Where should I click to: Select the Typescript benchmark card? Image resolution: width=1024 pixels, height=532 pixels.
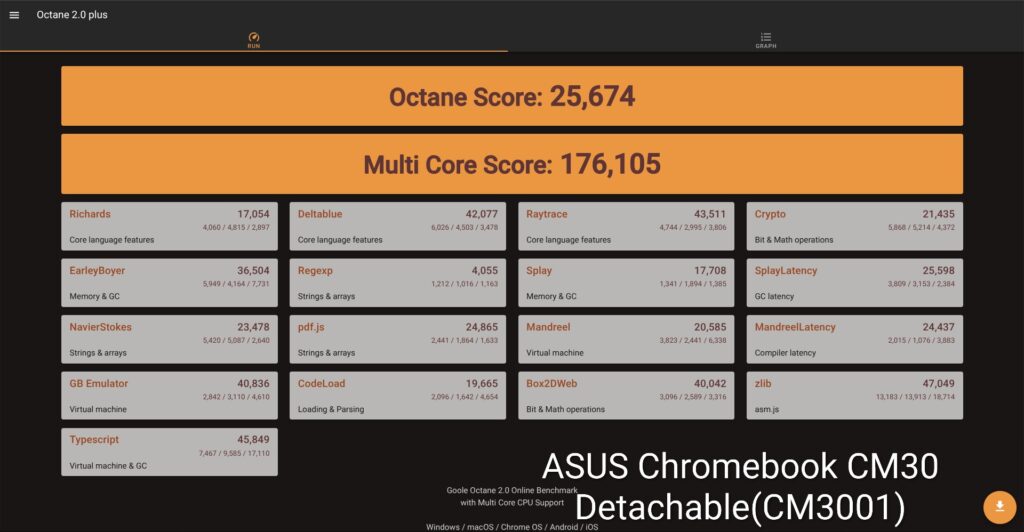pos(169,452)
